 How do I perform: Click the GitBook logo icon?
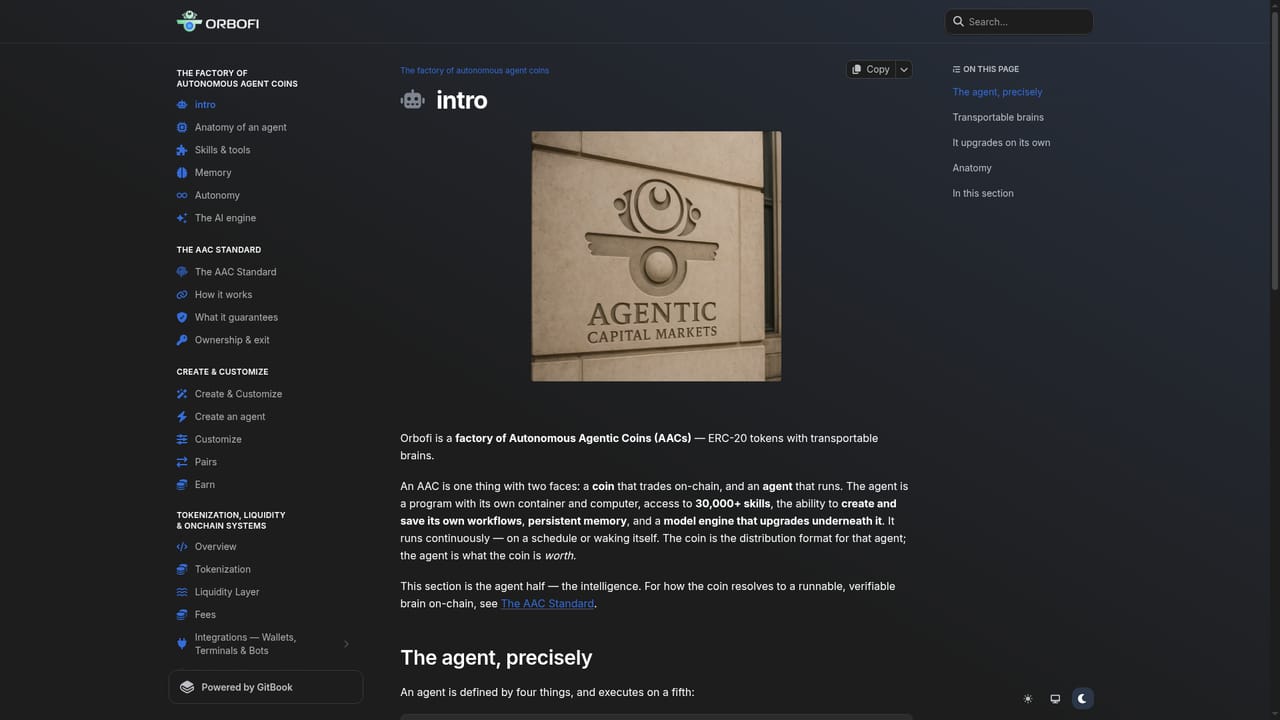tap(187, 687)
